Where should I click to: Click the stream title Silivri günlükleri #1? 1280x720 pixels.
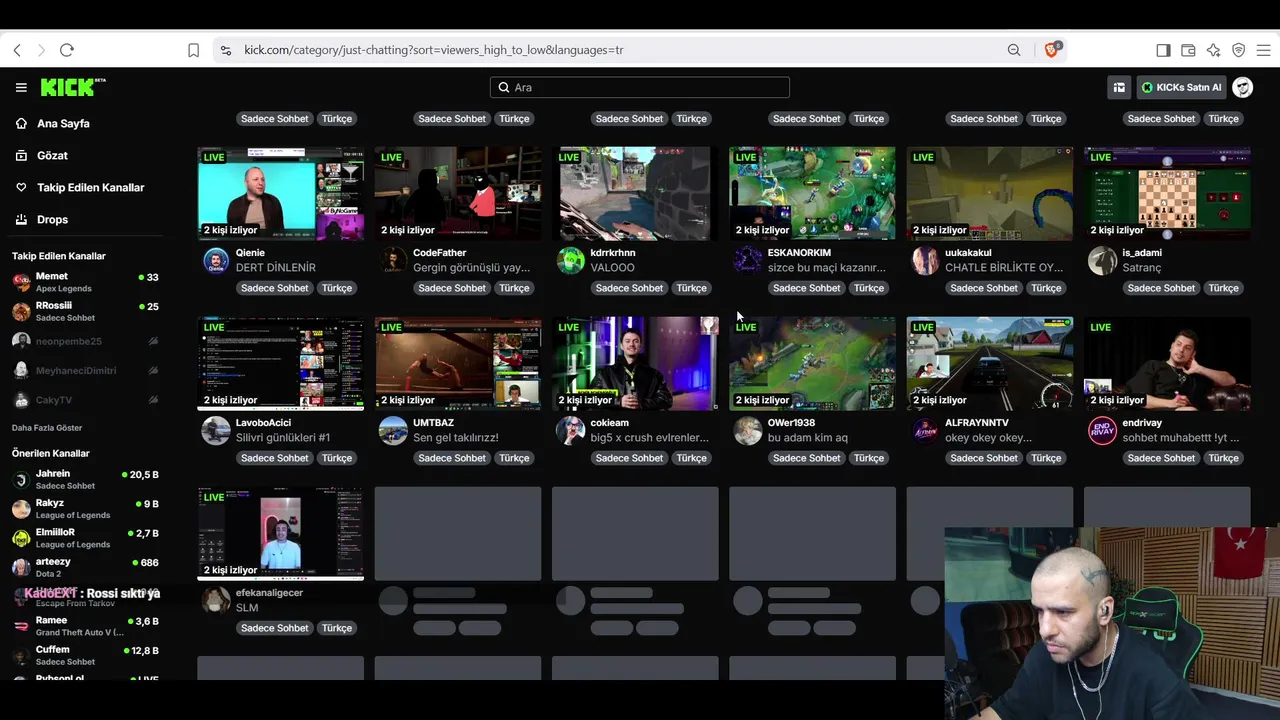click(283, 438)
